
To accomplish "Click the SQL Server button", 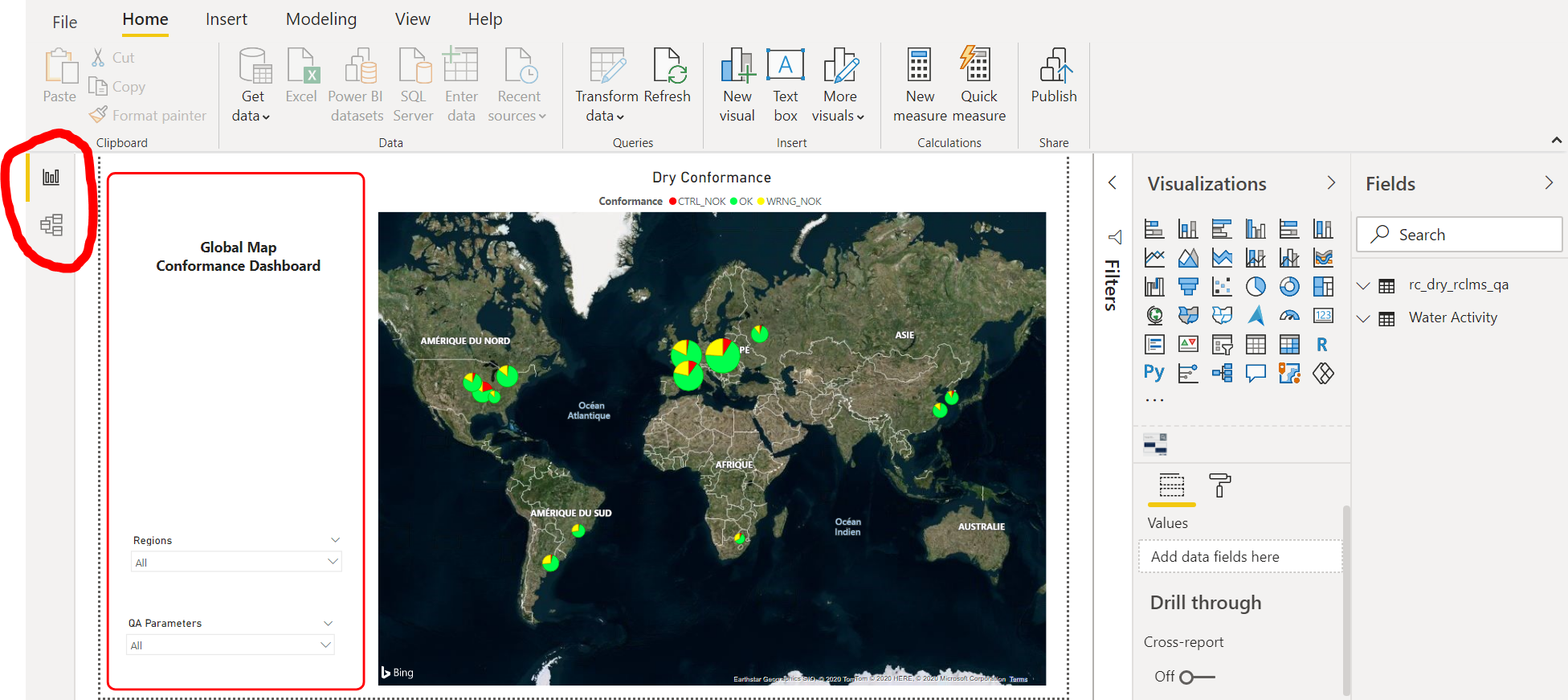I will click(413, 84).
